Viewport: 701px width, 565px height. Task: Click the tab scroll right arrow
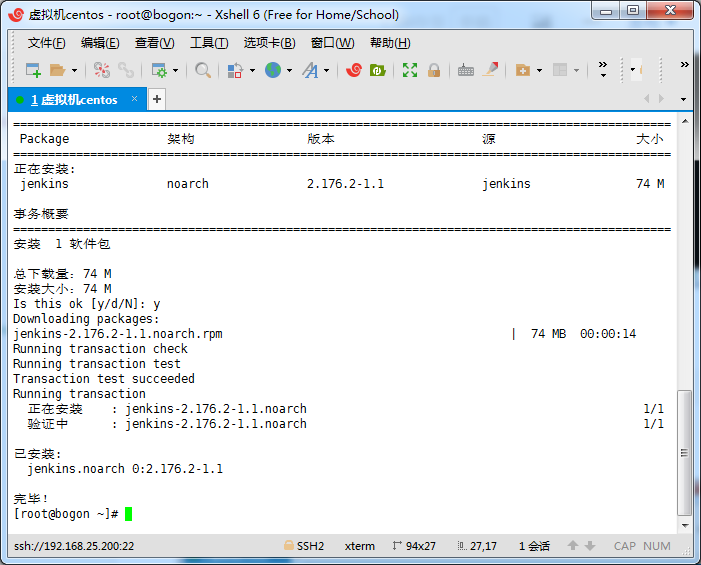click(661, 99)
